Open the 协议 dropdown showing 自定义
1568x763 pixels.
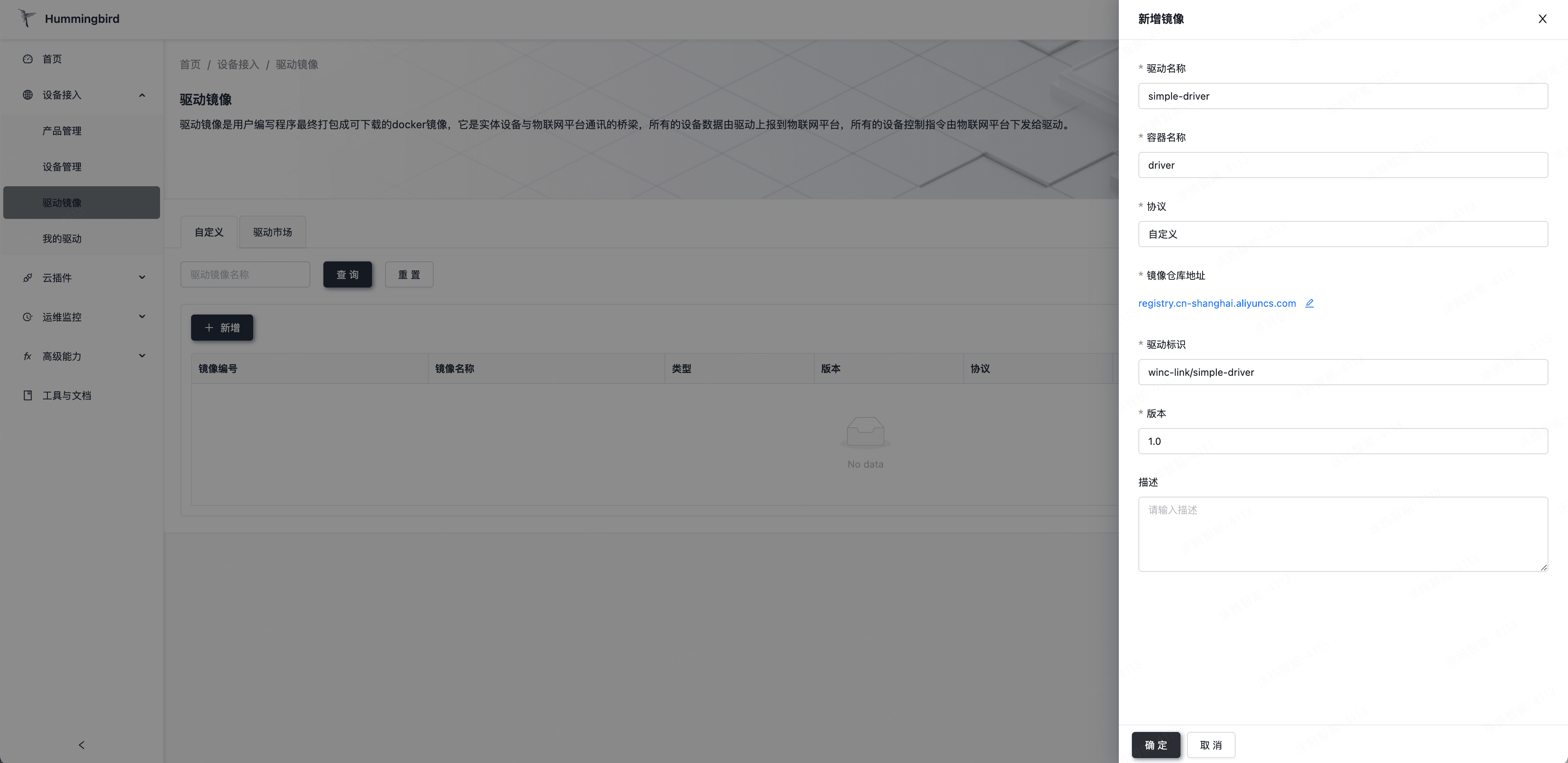coord(1342,234)
